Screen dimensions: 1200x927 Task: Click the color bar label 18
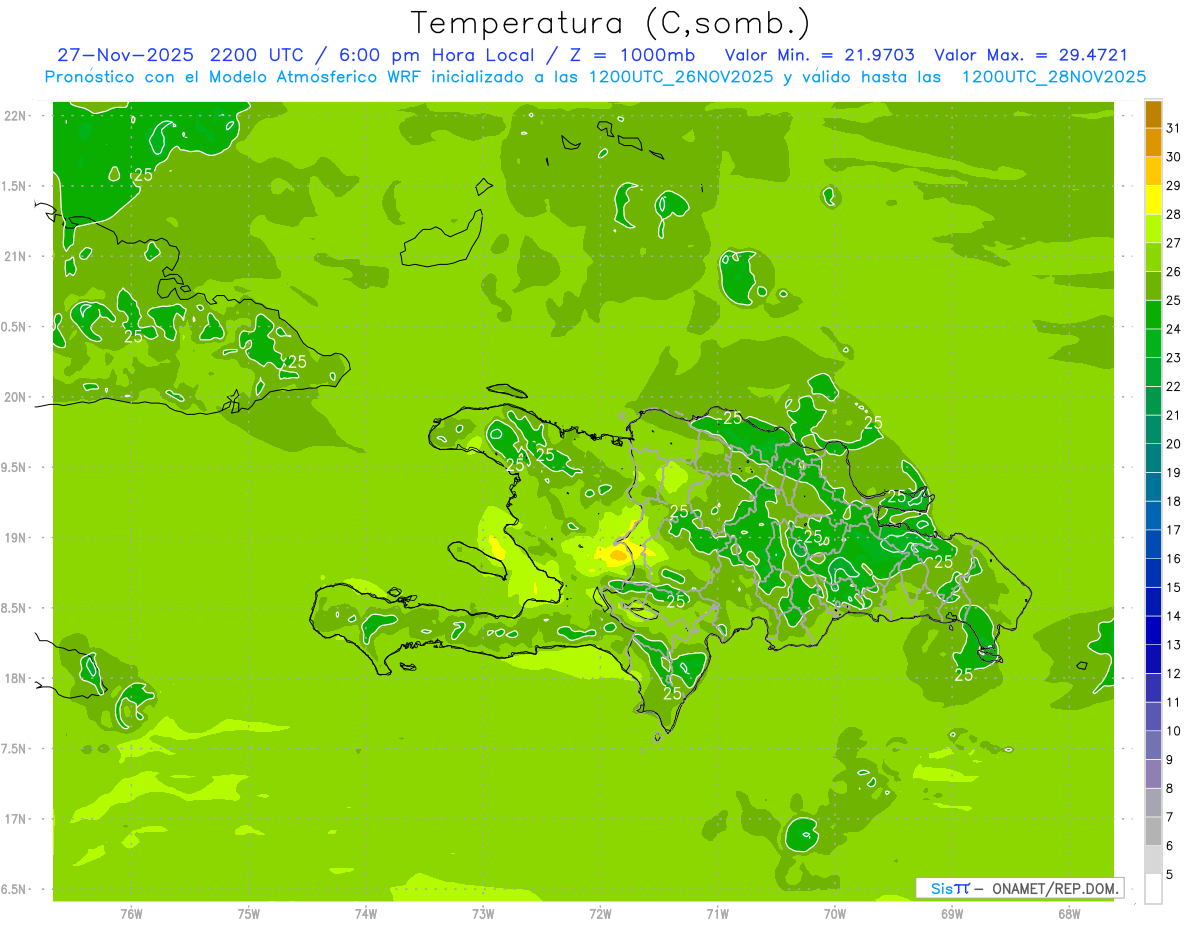click(x=1174, y=501)
